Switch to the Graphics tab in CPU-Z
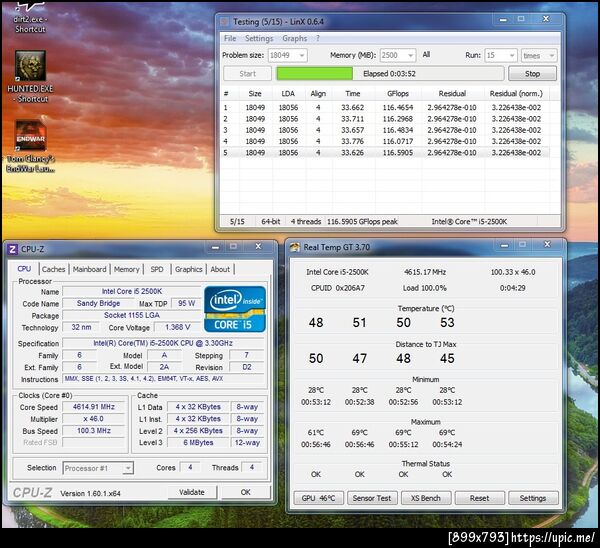600x548 pixels. (189, 269)
